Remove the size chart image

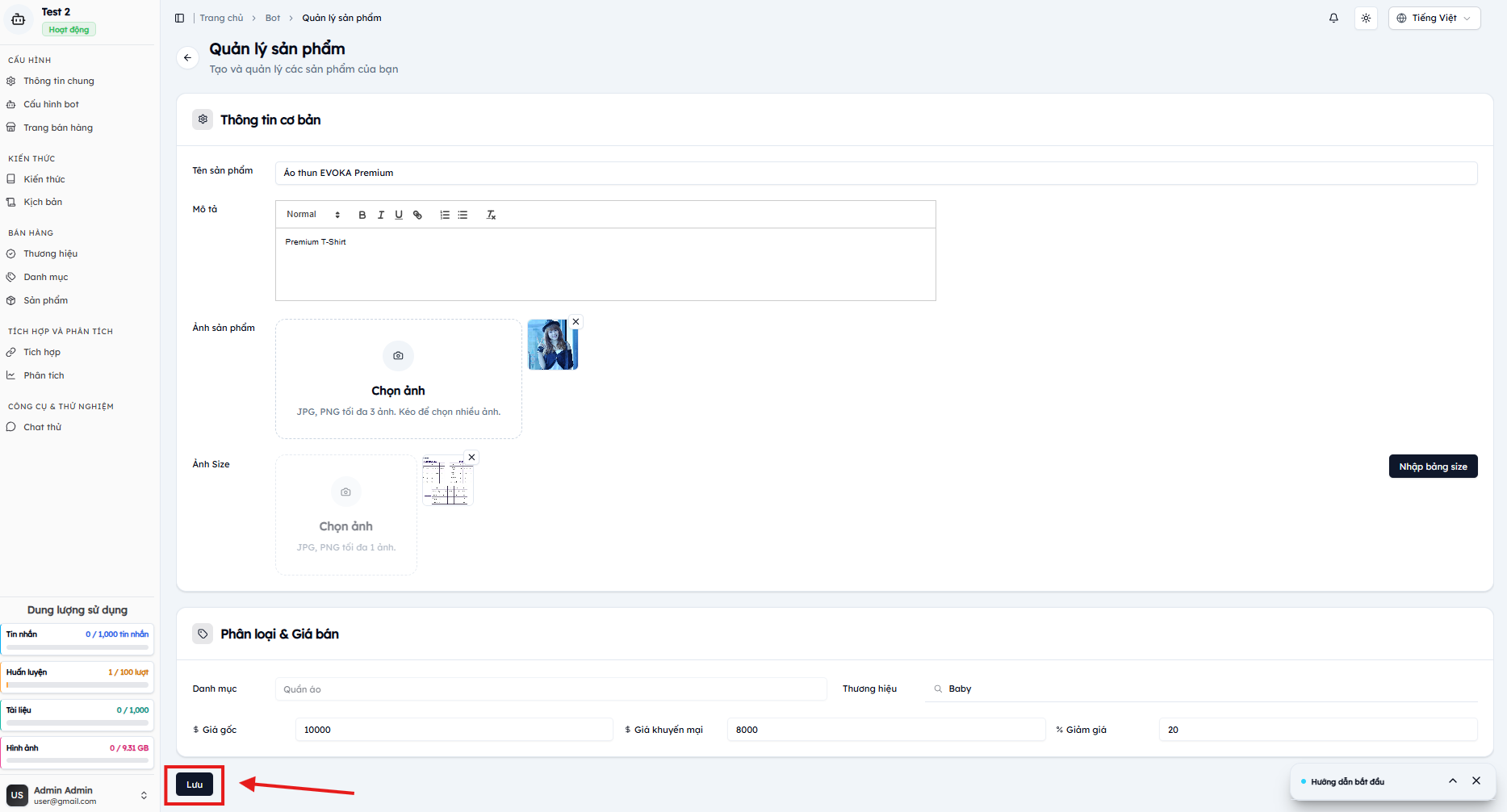click(x=472, y=457)
